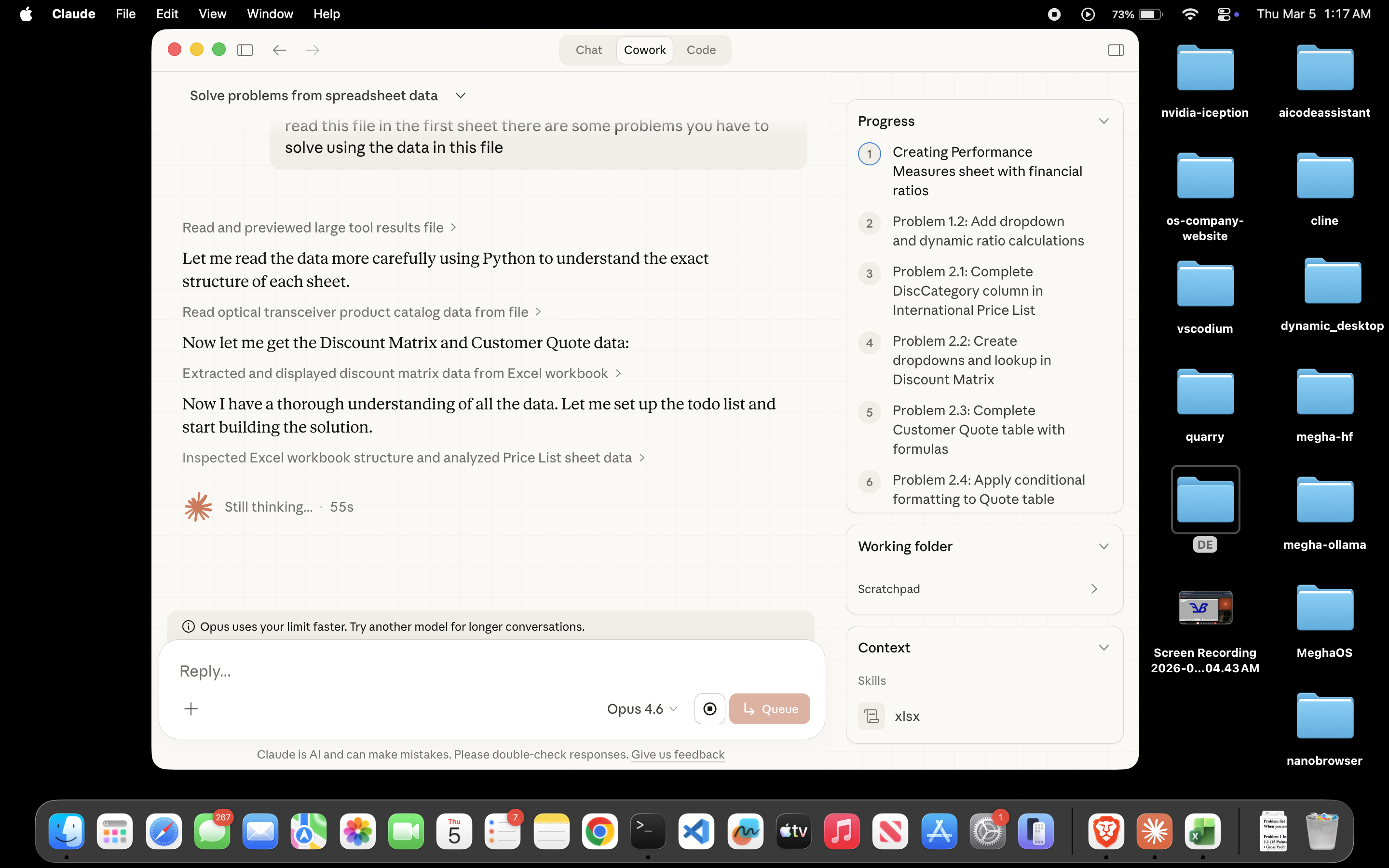Open Music app in the dock
The width and height of the screenshot is (1389, 868).
[x=842, y=831]
